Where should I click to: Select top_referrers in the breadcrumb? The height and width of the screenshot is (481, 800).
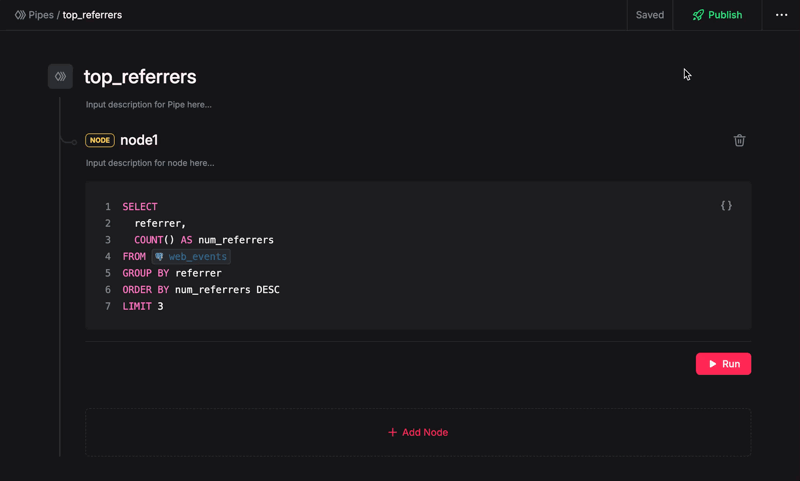tap(92, 15)
